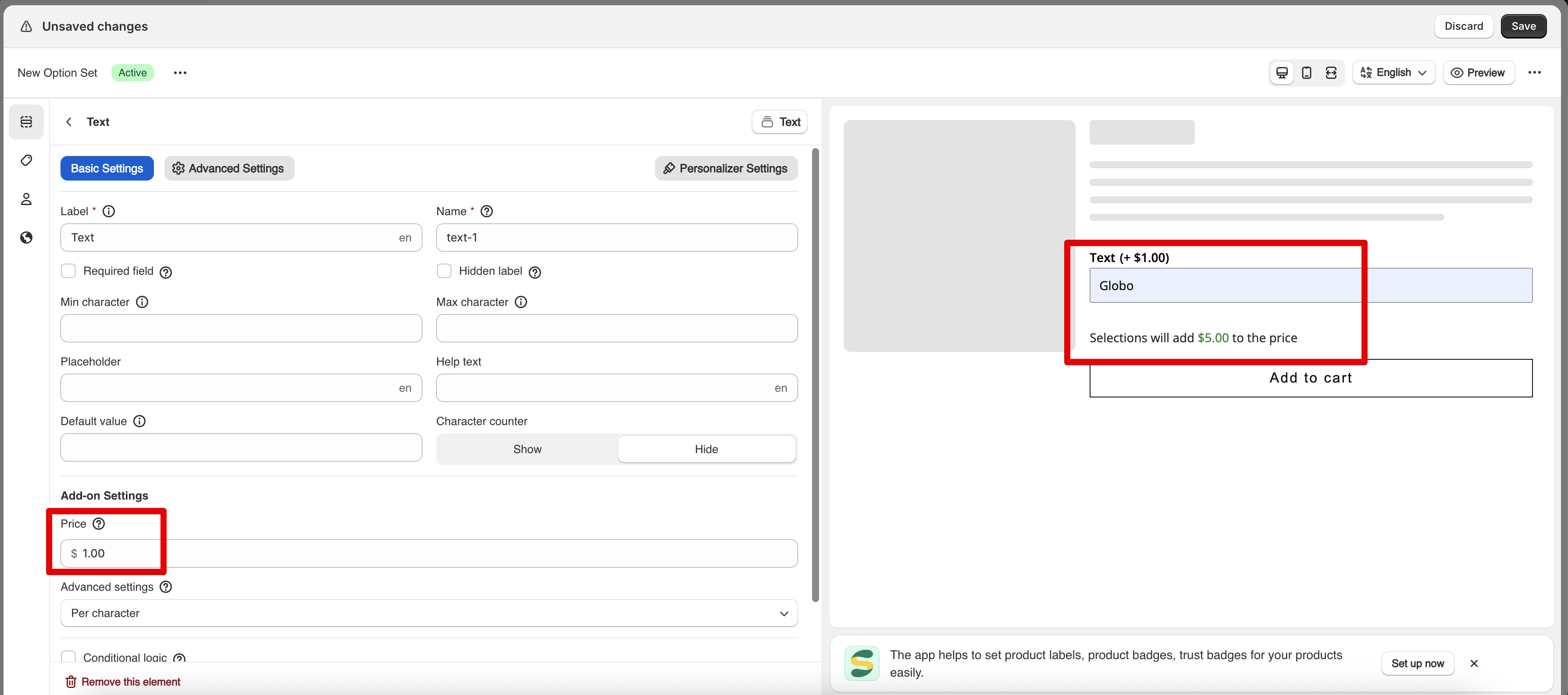Viewport: 1568px width, 695px height.
Task: Switch to Advanced Settings tab
Action: click(x=229, y=168)
